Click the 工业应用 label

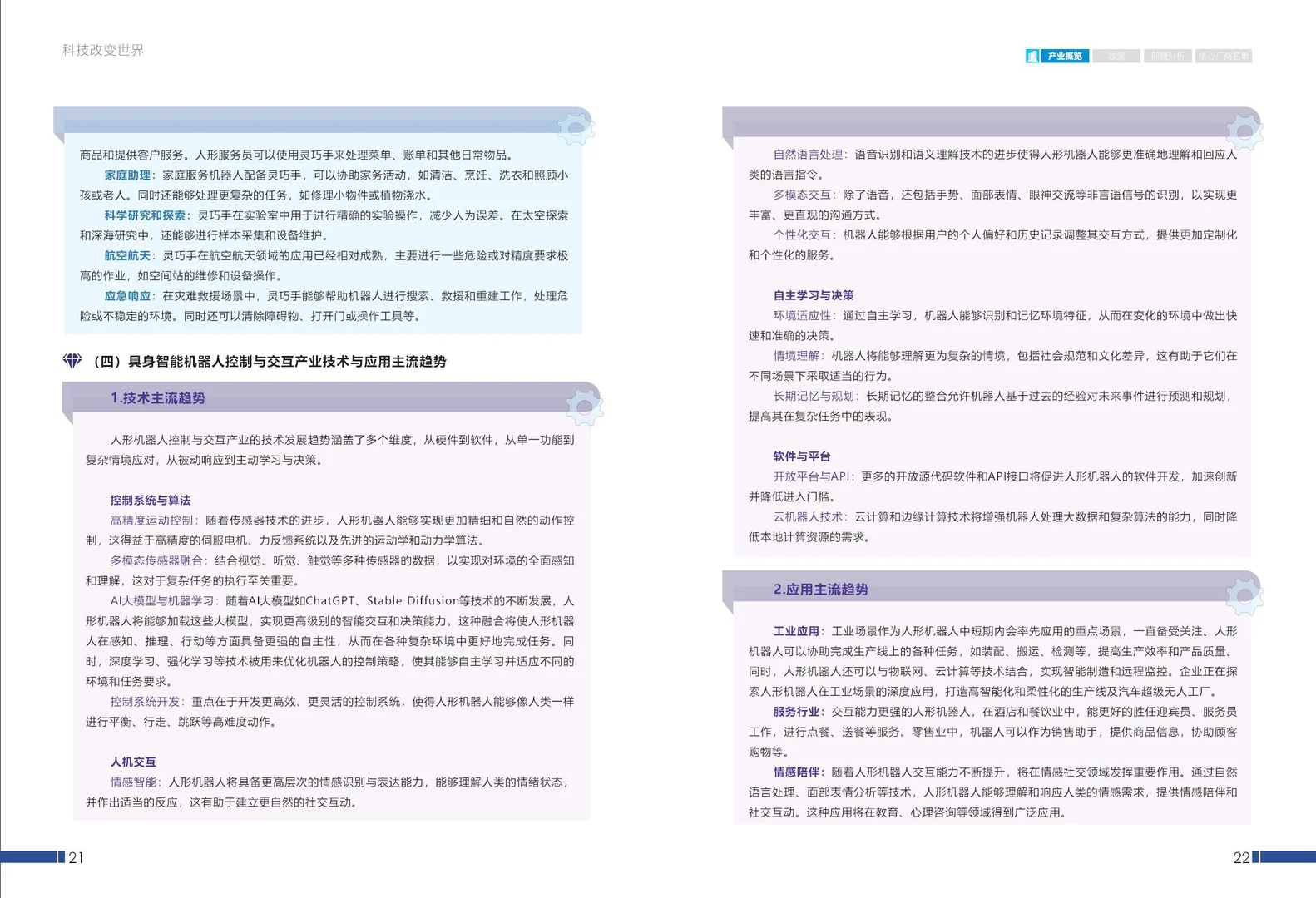796,631
